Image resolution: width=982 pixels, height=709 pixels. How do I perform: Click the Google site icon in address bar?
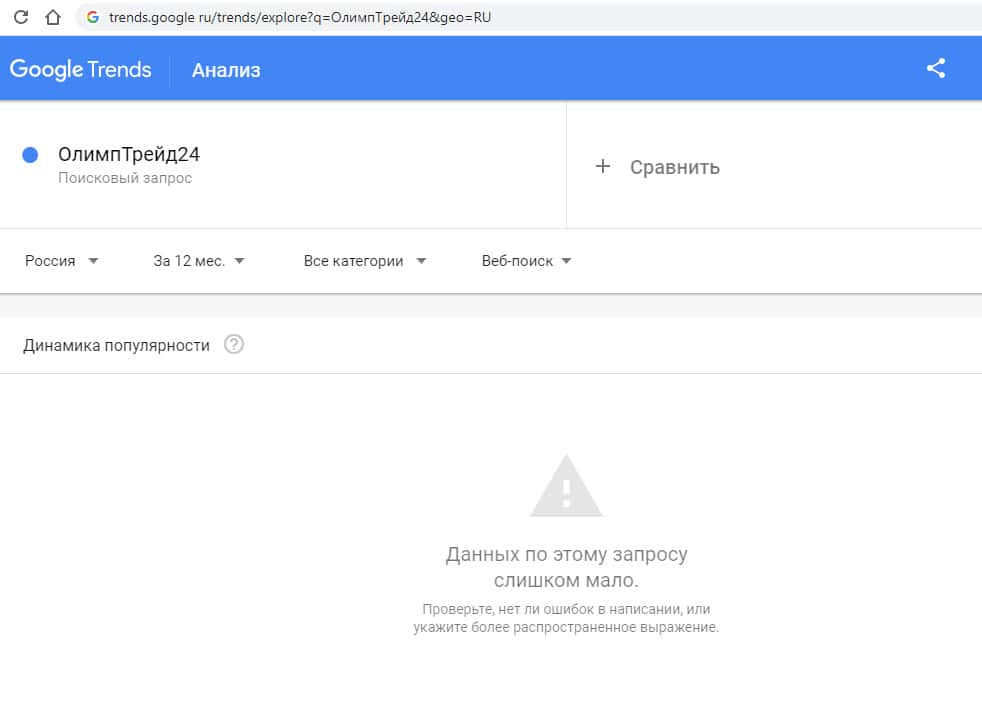(93, 17)
